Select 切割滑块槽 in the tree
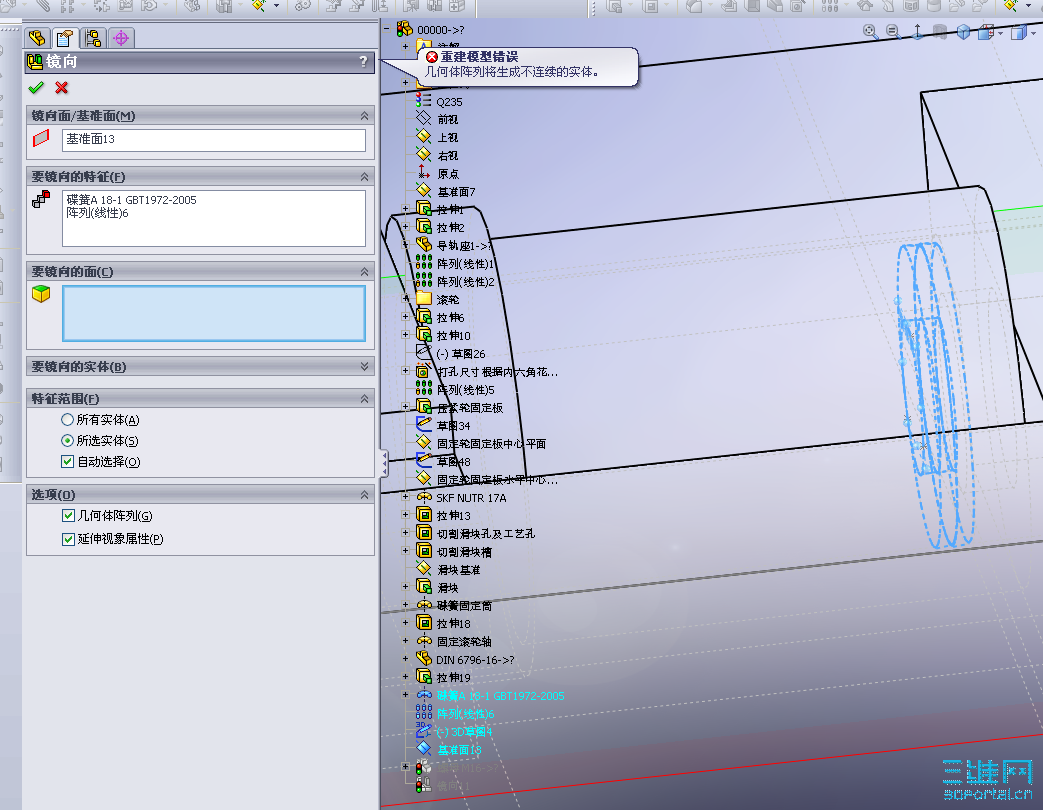The image size is (1043, 810). 464,552
